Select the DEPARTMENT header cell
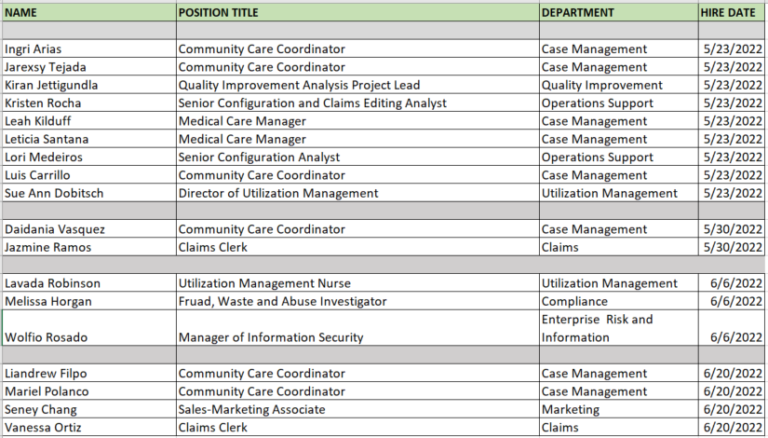 point(619,13)
